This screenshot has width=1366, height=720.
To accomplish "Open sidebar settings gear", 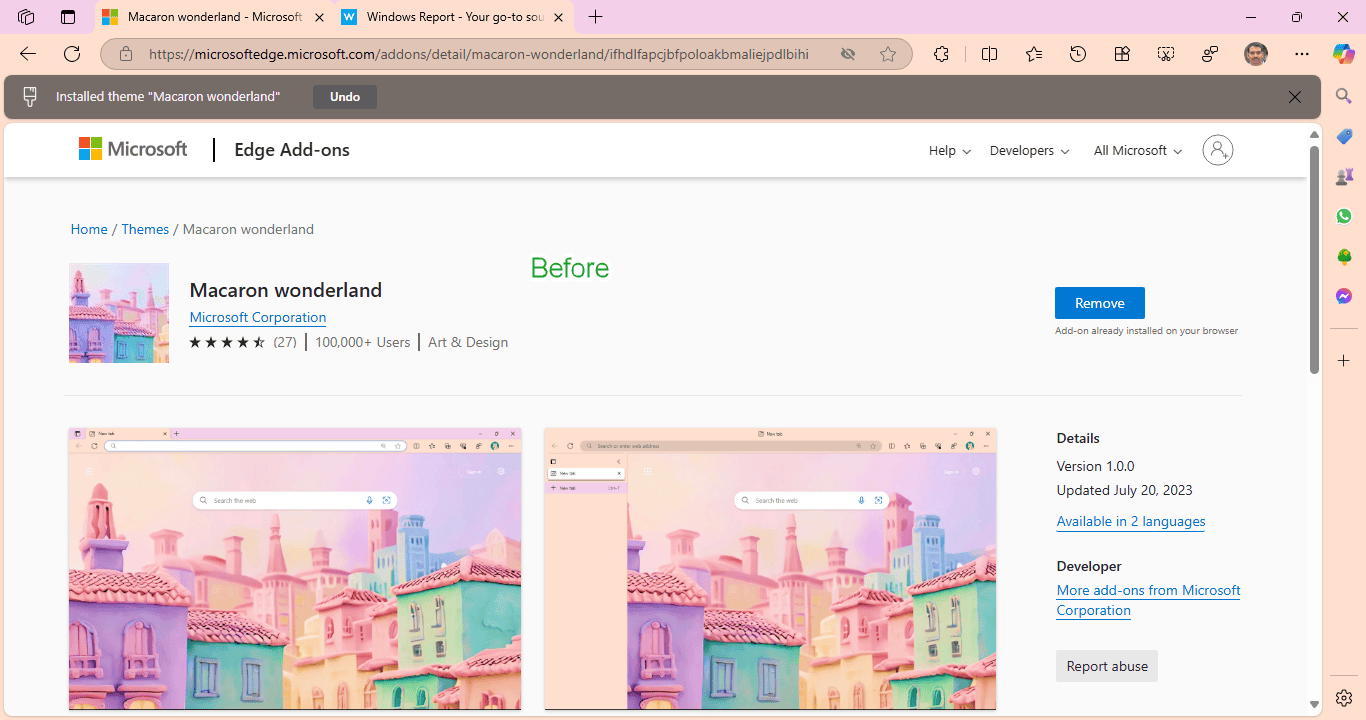I will (x=1344, y=698).
